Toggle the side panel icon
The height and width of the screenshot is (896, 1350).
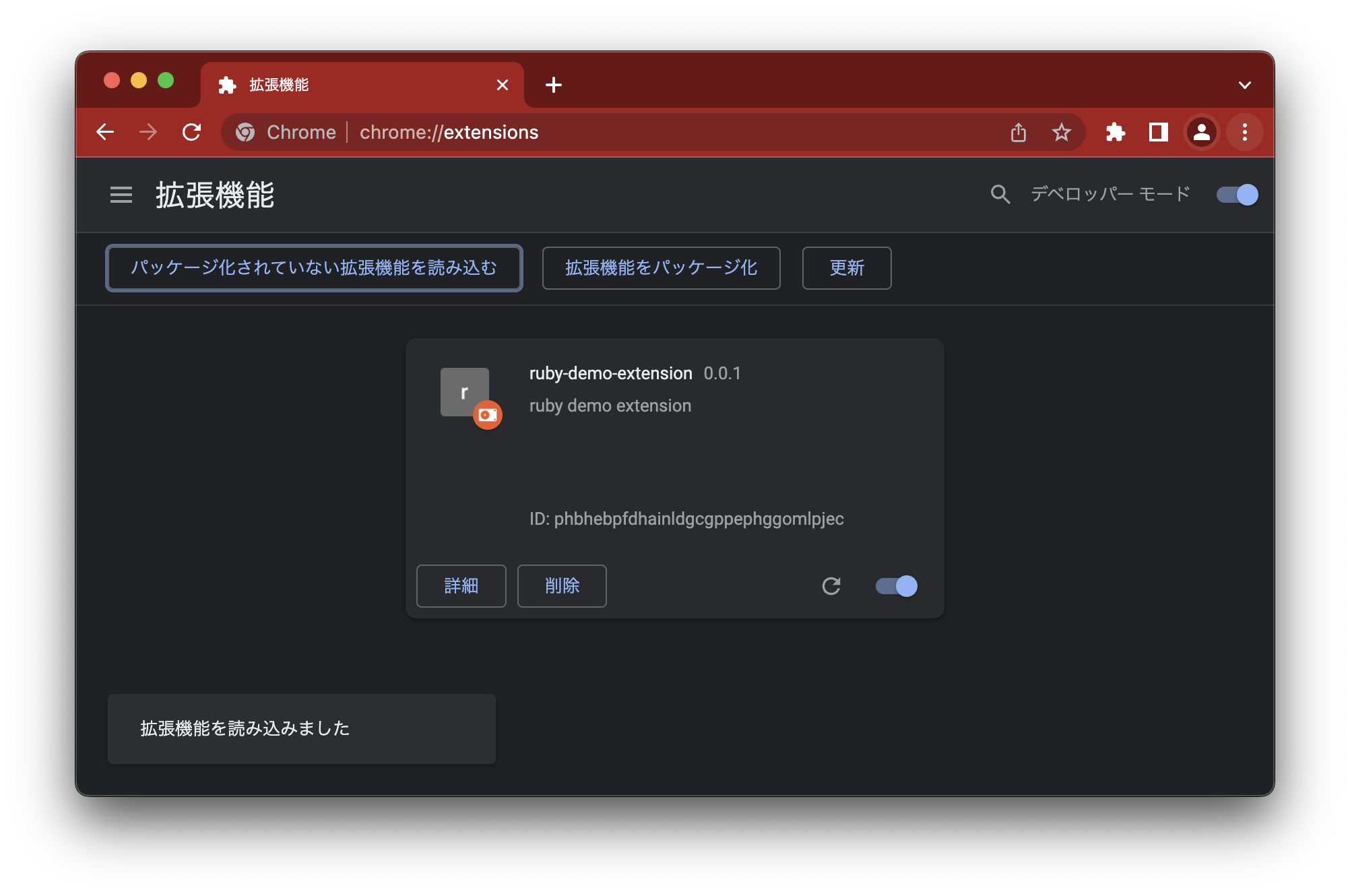(x=1159, y=132)
